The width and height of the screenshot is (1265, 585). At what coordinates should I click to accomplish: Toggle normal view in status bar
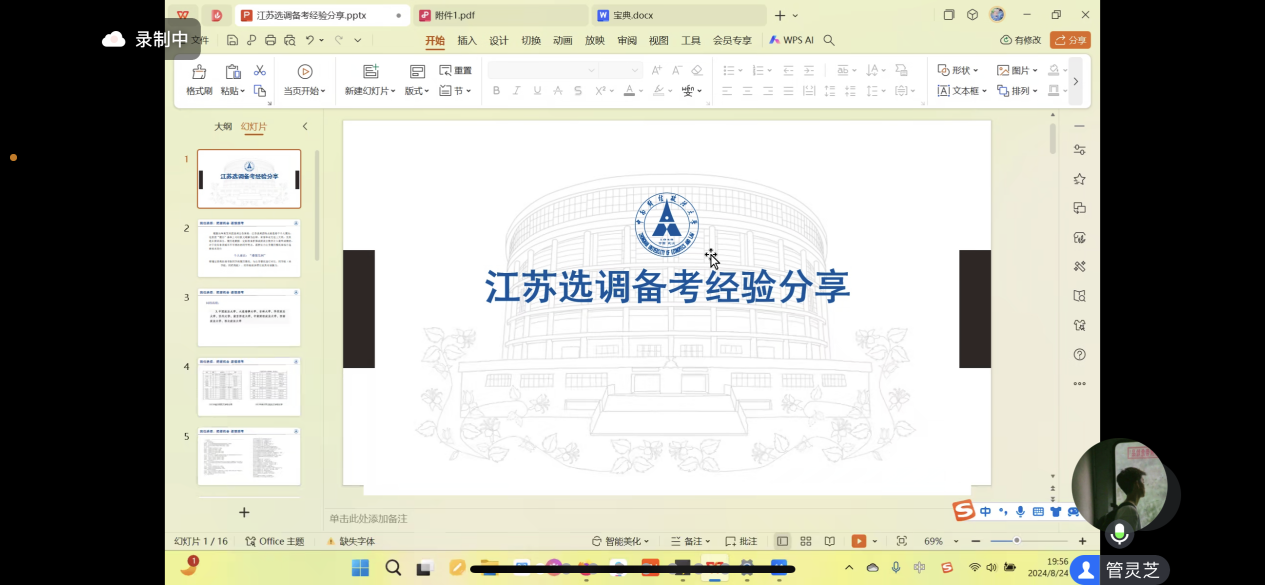(783, 541)
